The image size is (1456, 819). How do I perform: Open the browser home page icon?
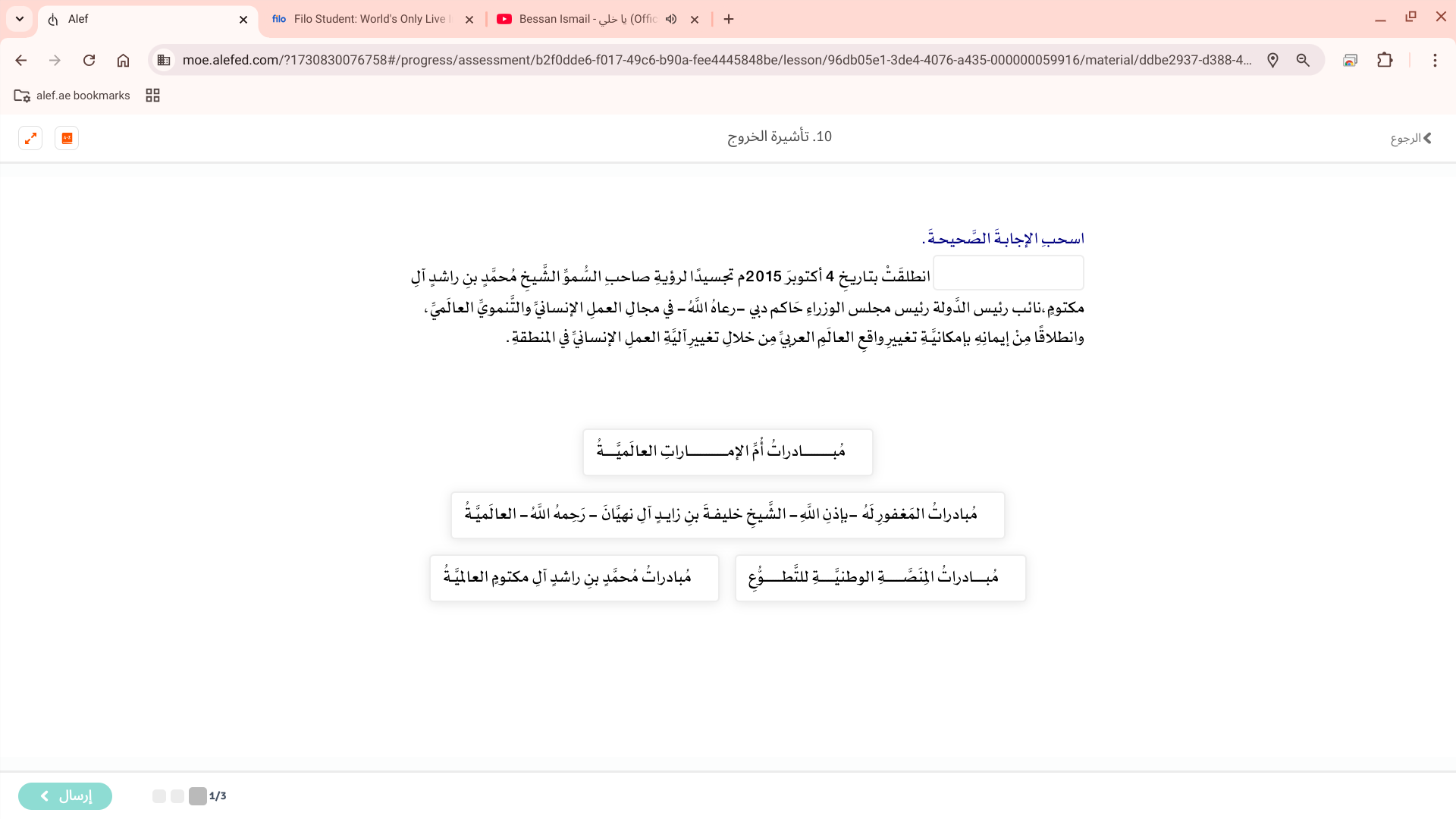[x=123, y=60]
